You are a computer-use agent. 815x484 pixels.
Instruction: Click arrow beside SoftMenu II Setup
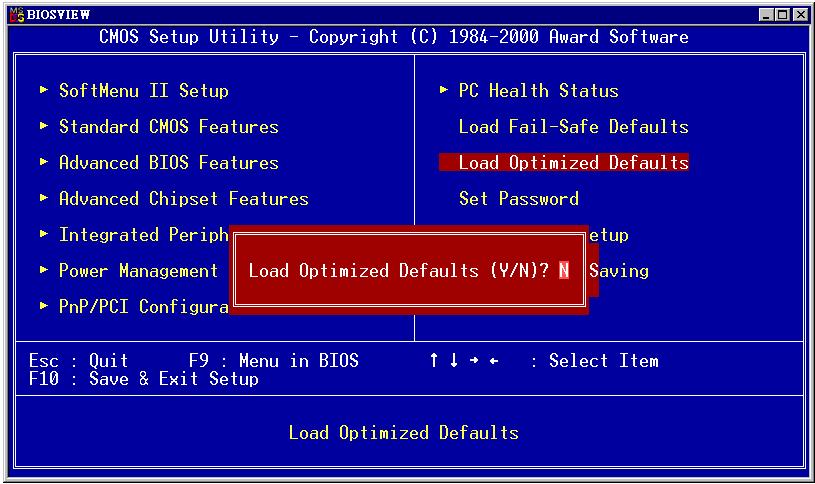44,90
